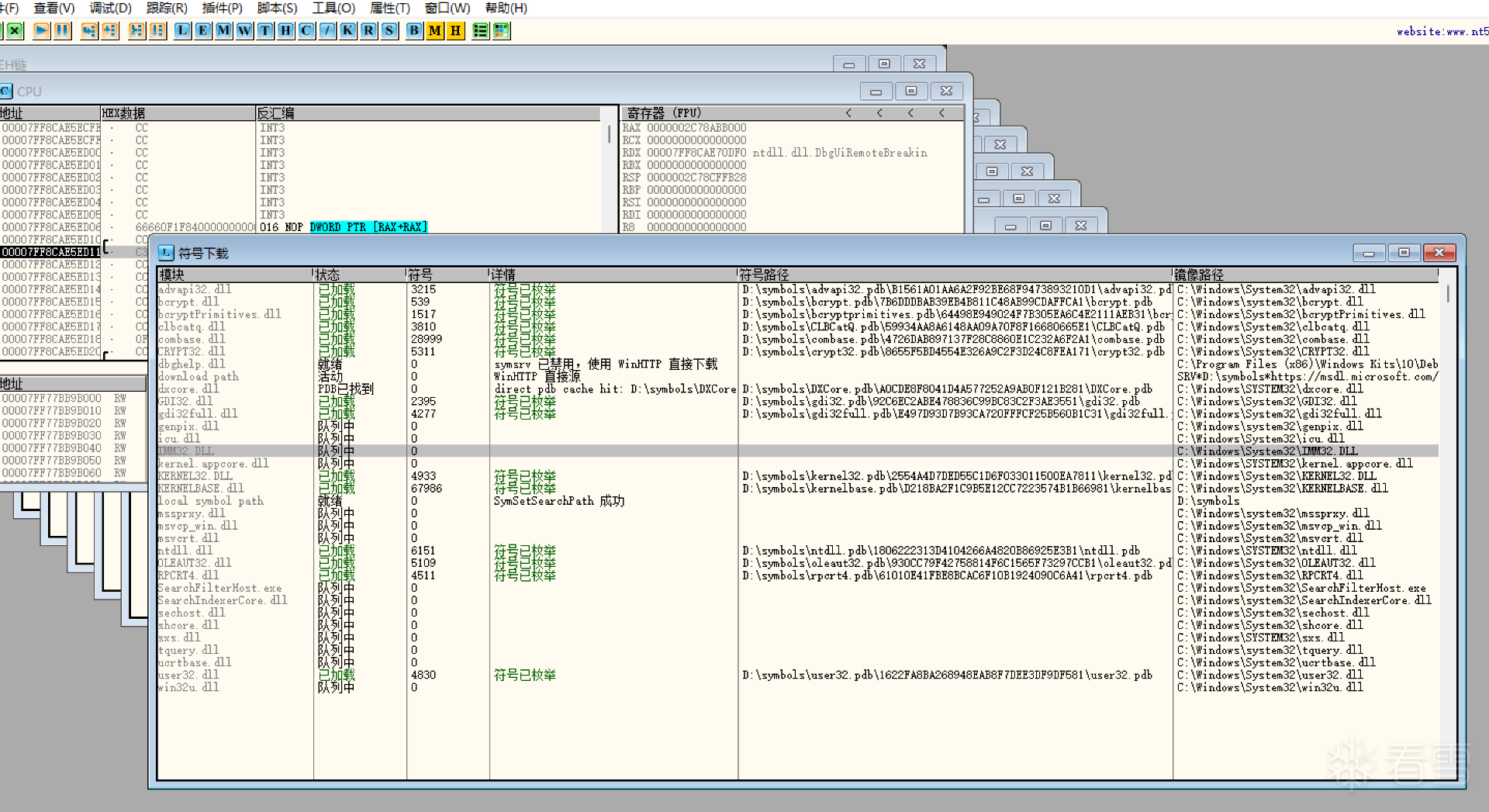Click the 符号路径 column header
The width and height of the screenshot is (1489, 812).
[955, 275]
